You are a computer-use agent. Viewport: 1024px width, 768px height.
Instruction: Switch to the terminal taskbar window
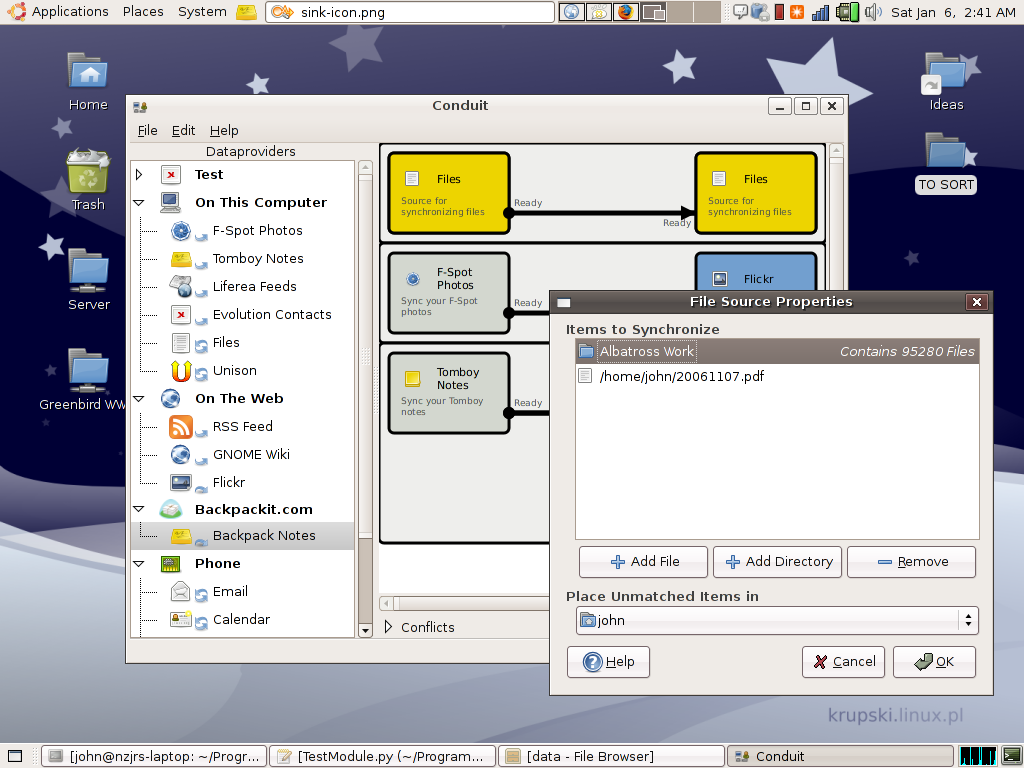coord(155,756)
